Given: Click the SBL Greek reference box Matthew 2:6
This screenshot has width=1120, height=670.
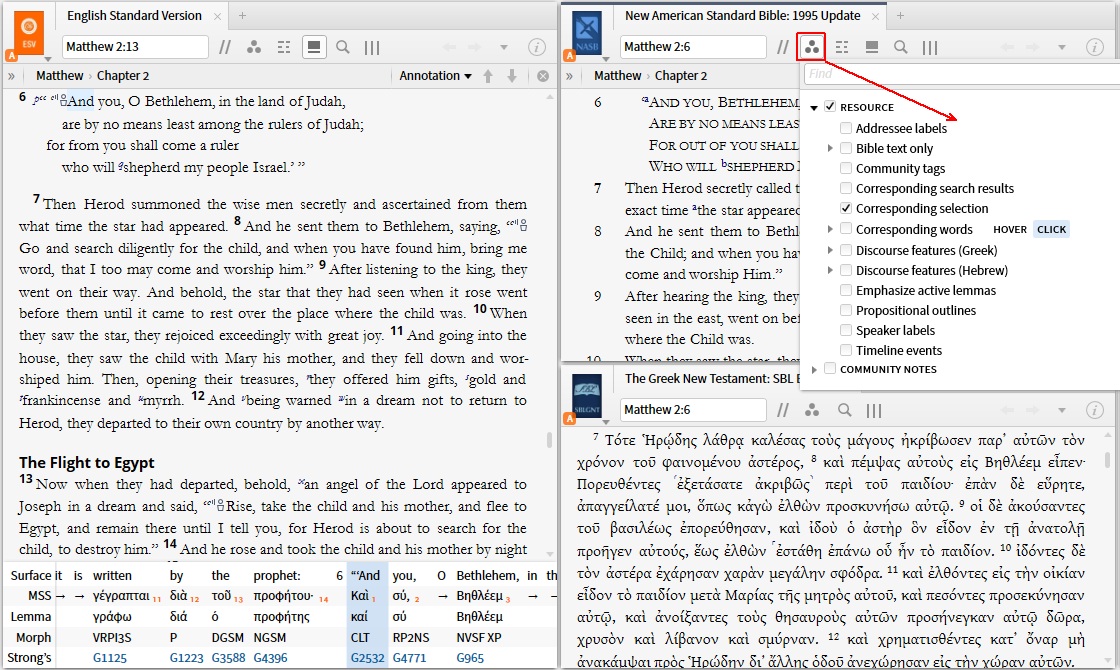Looking at the screenshot, I should 693,410.
